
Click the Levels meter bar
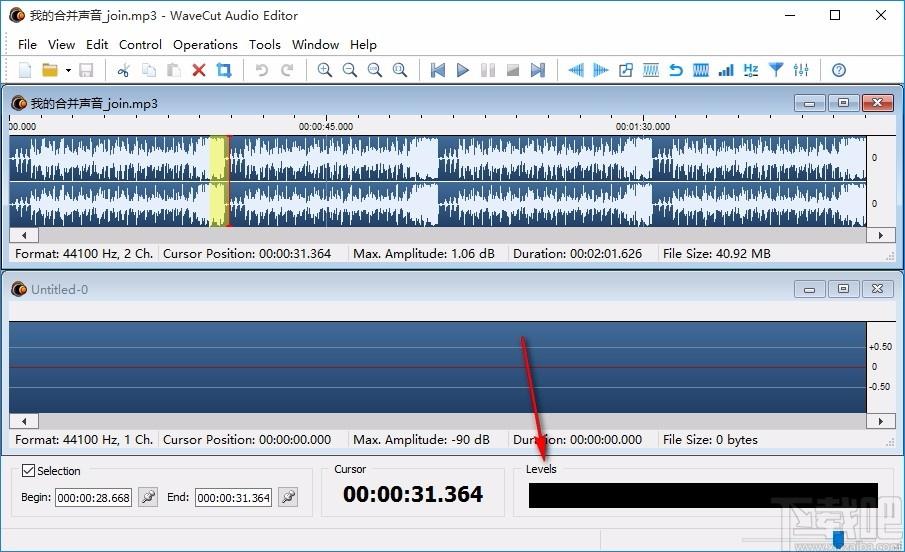(x=703, y=495)
